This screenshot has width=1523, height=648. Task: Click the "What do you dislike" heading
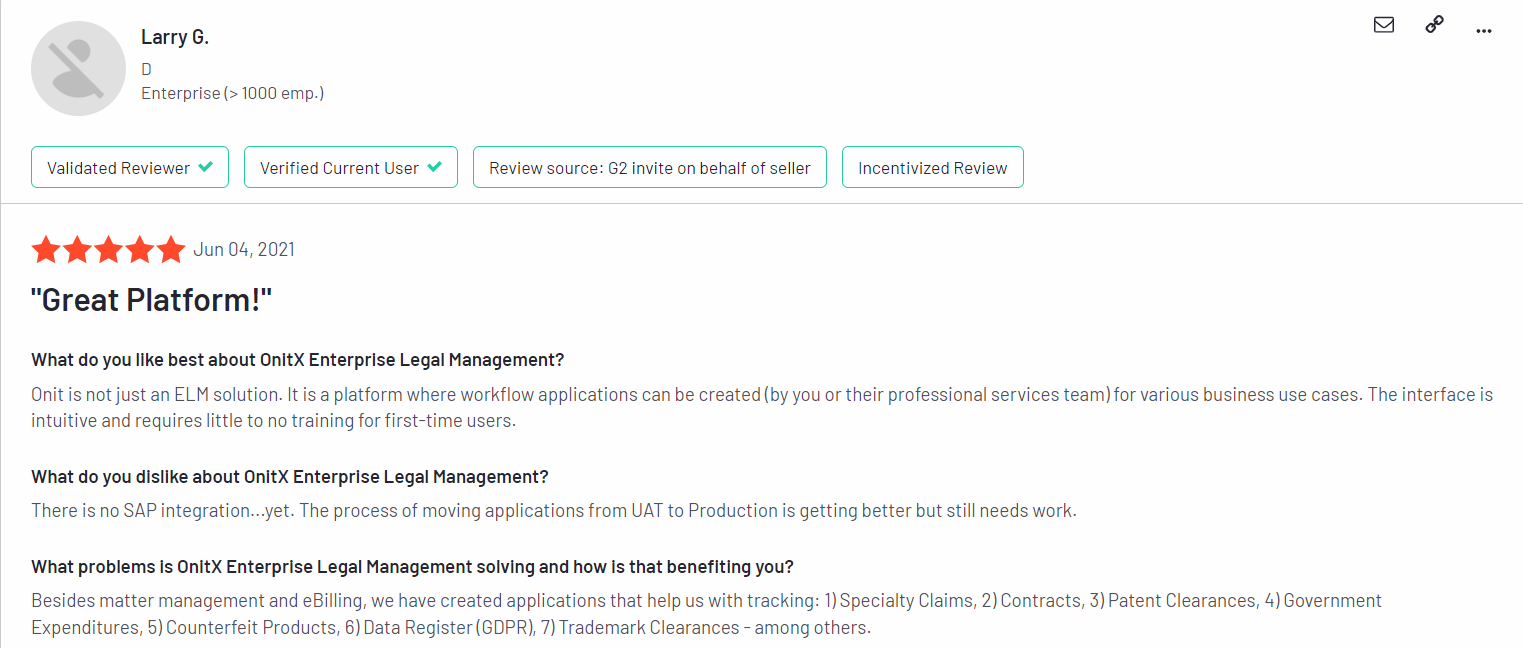pyautogui.click(x=290, y=477)
